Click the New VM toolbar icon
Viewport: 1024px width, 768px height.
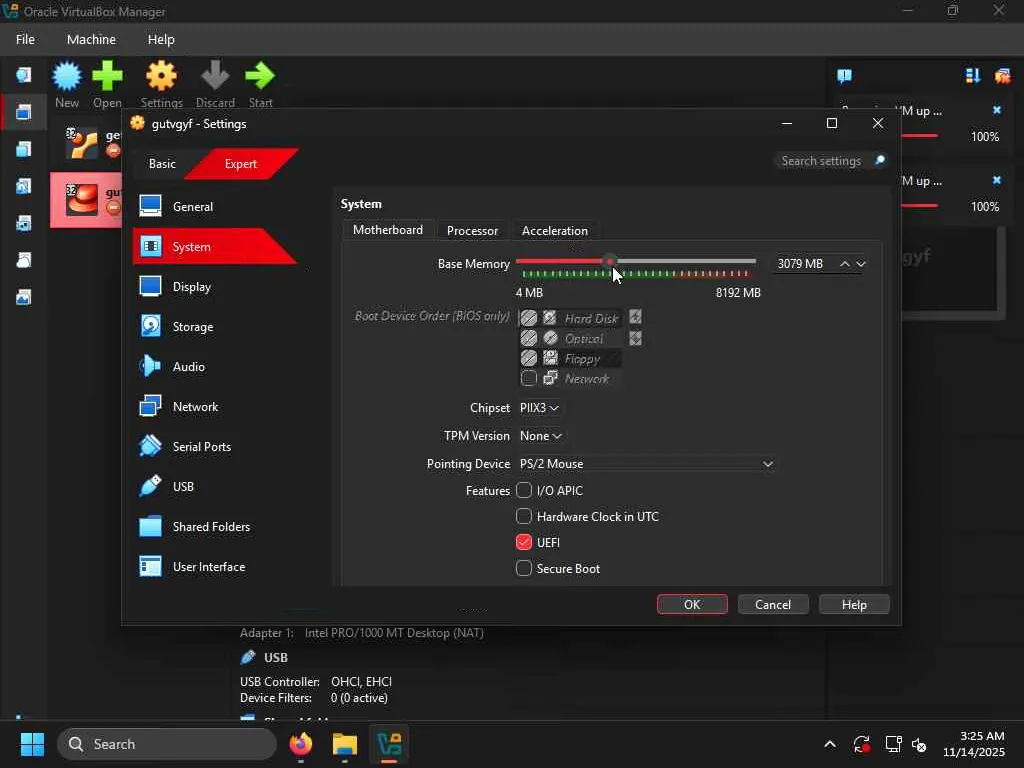coord(67,76)
